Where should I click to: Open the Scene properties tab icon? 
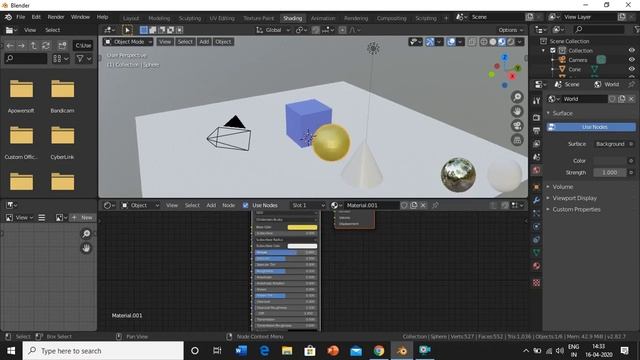536,157
